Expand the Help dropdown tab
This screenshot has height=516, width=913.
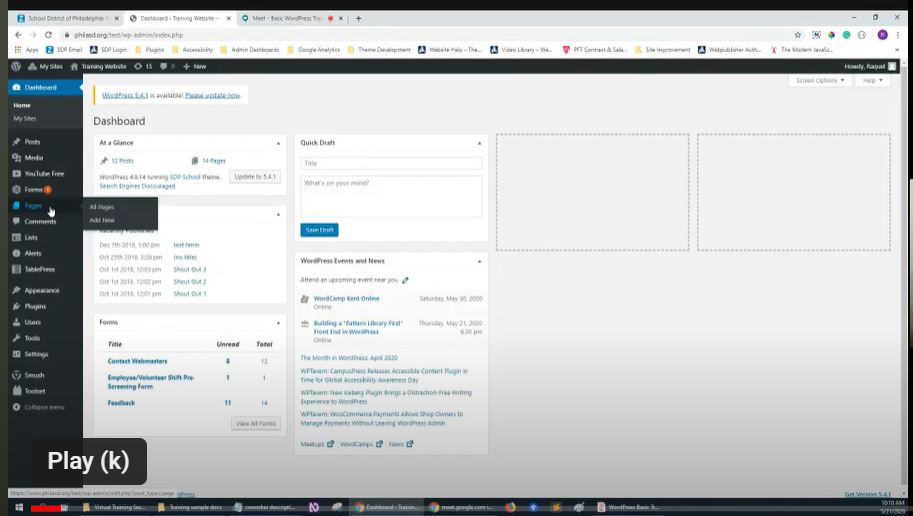[872, 80]
